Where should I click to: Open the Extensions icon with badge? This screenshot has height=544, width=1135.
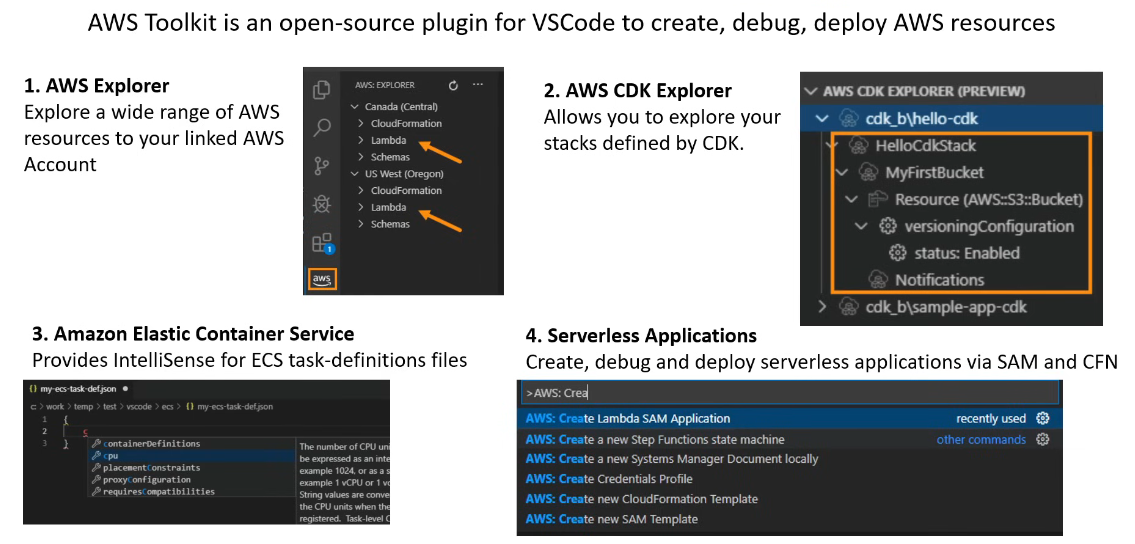coord(322,242)
